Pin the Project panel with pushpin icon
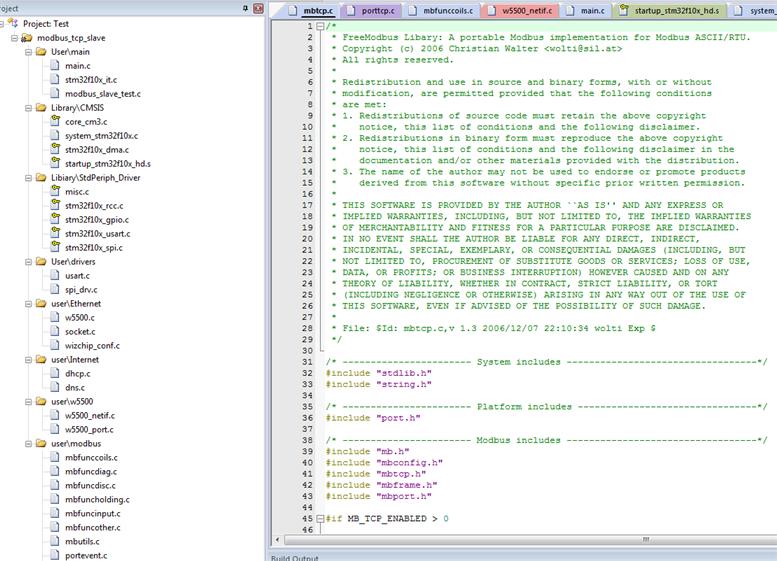Viewport: 777px width, 561px height. [x=245, y=8]
